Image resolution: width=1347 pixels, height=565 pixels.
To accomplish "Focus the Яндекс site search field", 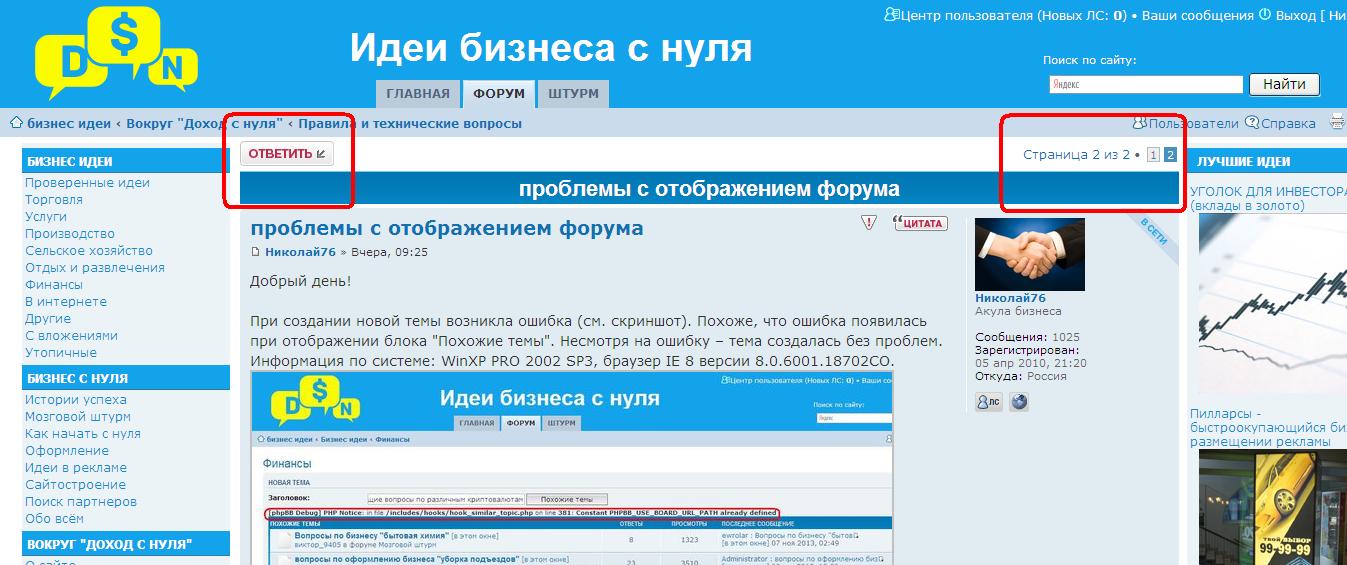I will point(1145,85).
